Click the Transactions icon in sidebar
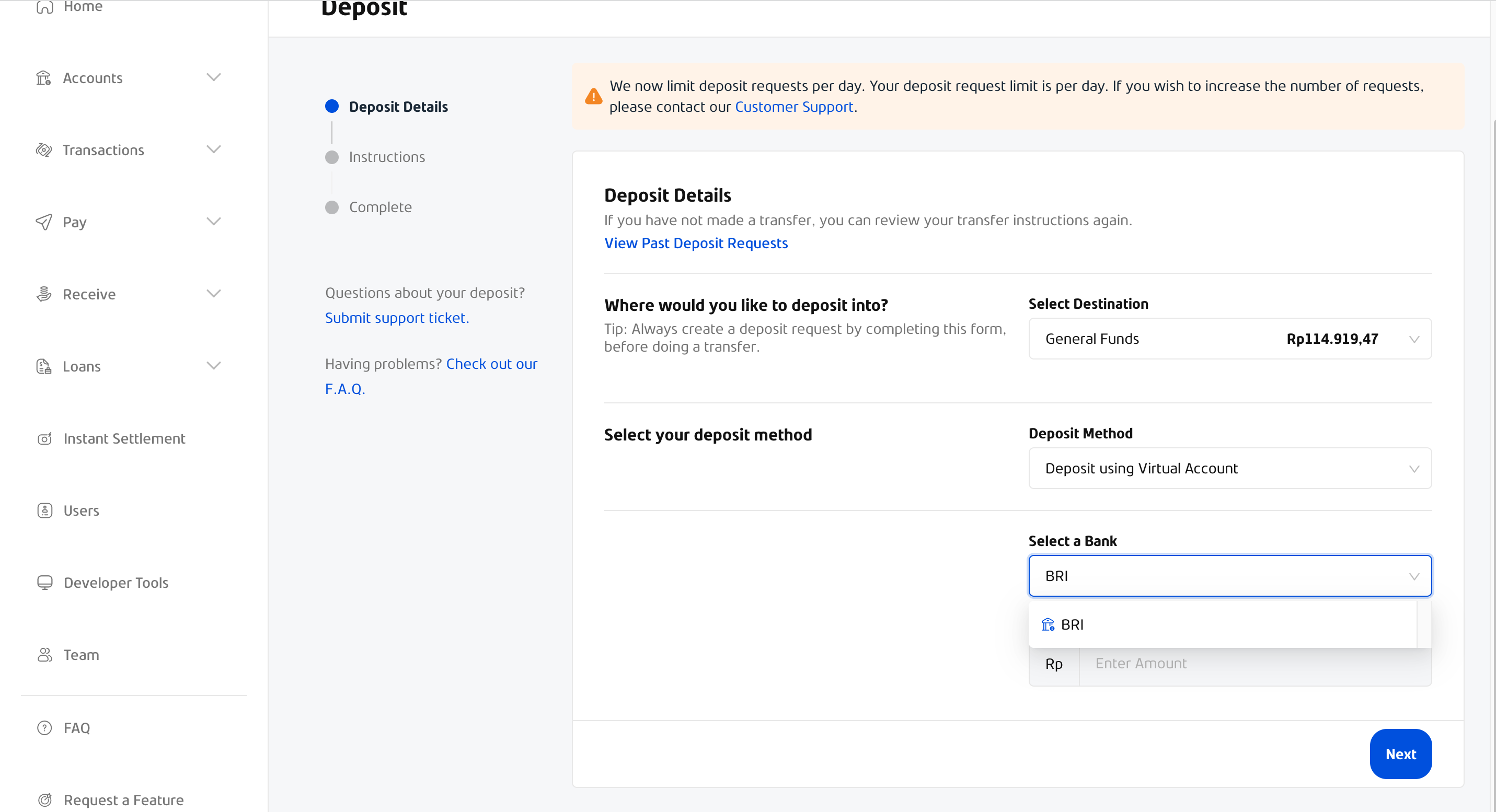 coord(43,150)
